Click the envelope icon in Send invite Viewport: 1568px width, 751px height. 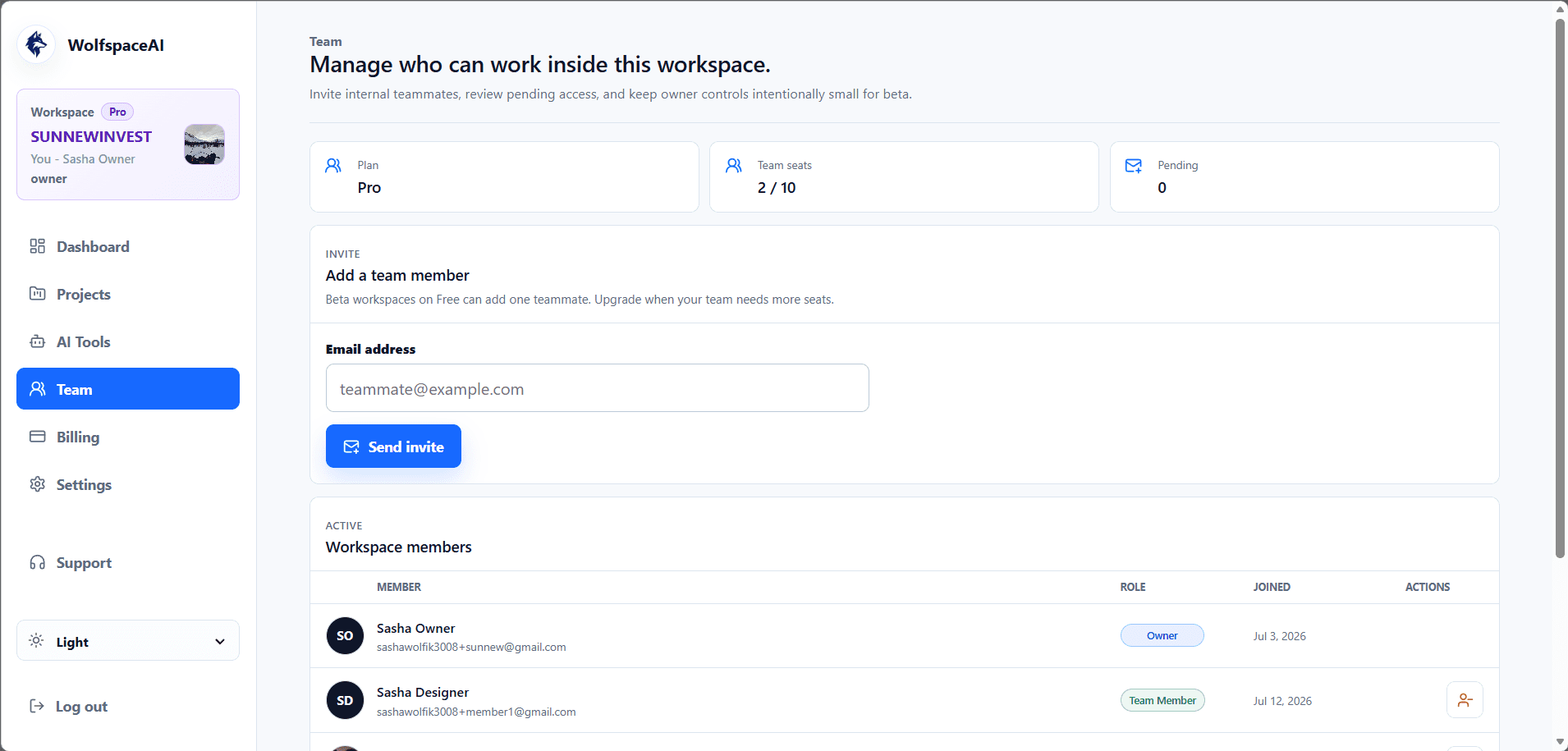point(351,447)
